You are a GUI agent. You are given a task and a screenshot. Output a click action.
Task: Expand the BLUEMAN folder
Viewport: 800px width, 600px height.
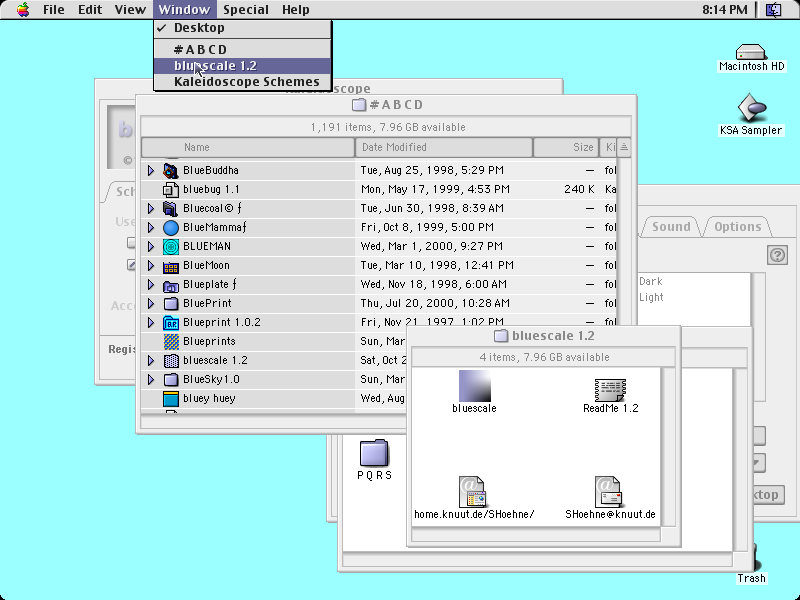coord(151,246)
